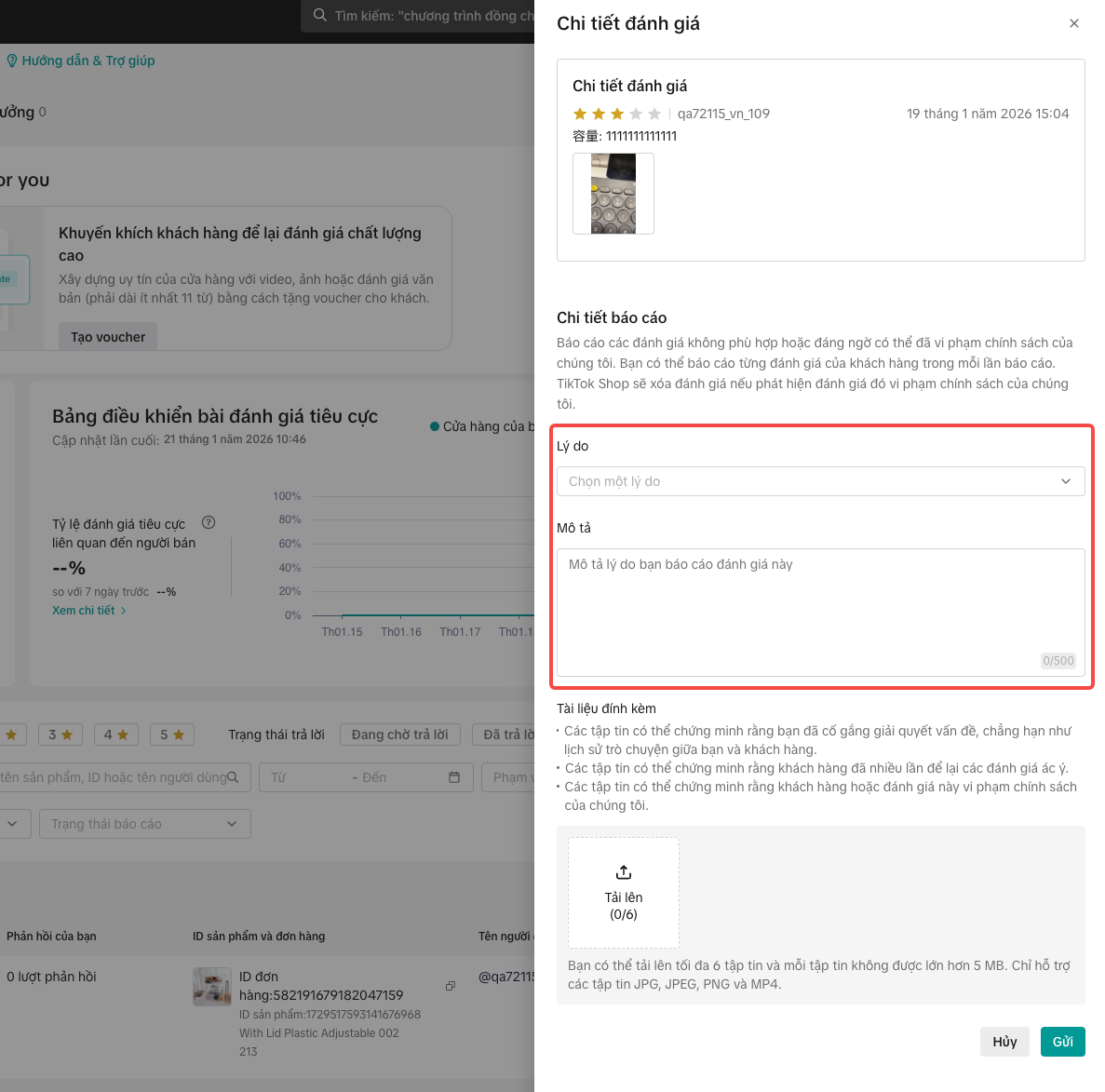Filter reviews by 3 stars
Viewport: 1105px width, 1092px height.
coord(60,735)
